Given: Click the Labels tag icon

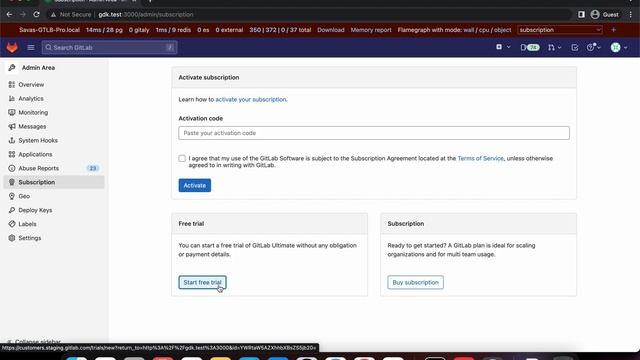Looking at the screenshot, I should pyautogui.click(x=12, y=224).
